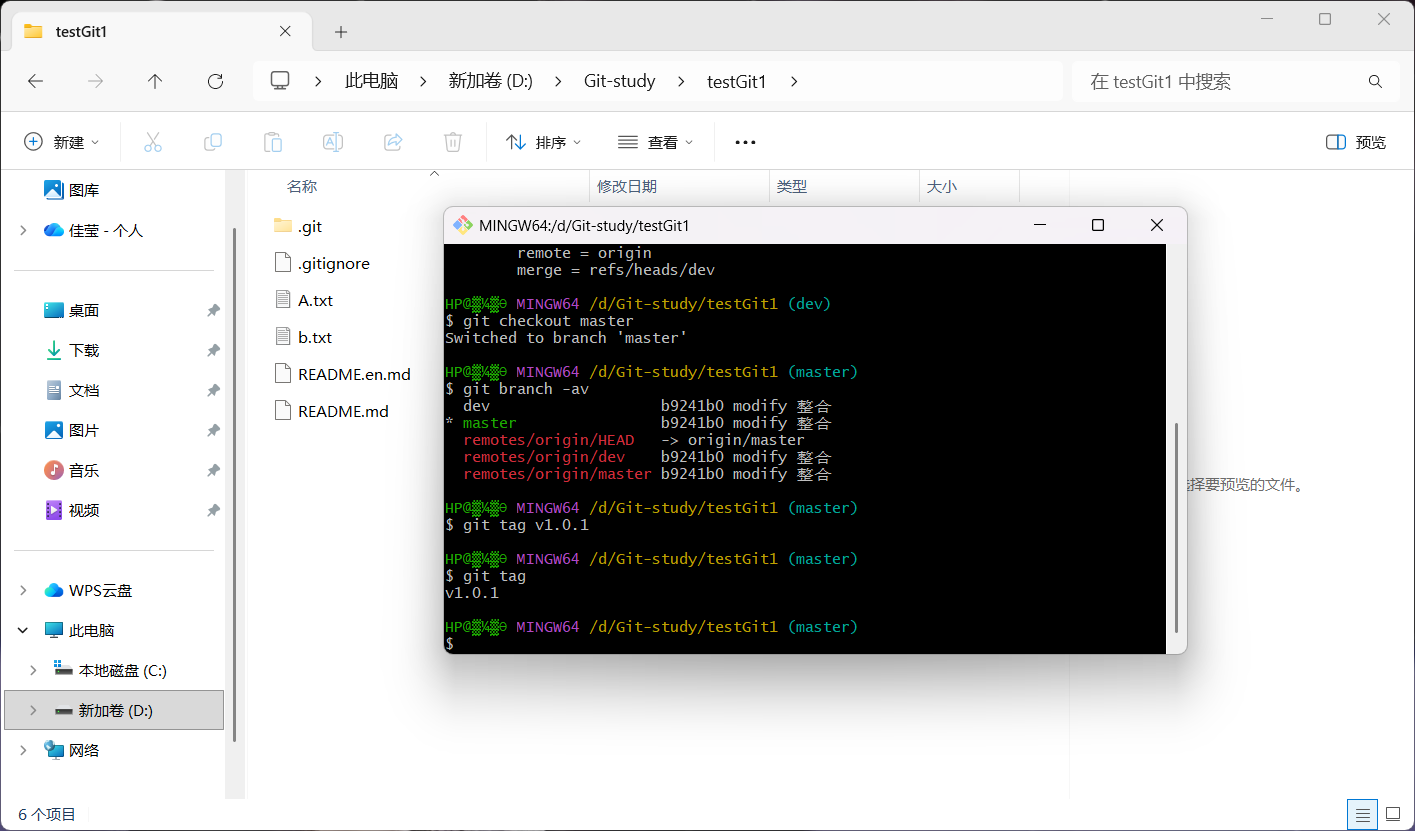This screenshot has width=1415, height=831.
Task: Sort files by 类型 column
Action: click(x=792, y=187)
